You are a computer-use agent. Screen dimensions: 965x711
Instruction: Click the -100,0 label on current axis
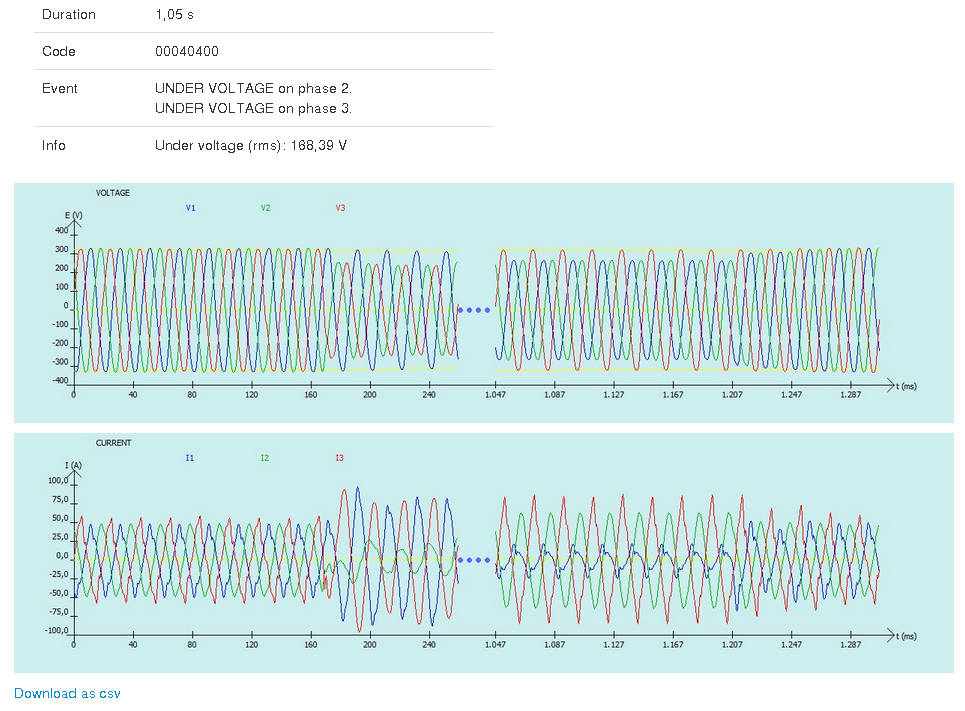pos(57,630)
